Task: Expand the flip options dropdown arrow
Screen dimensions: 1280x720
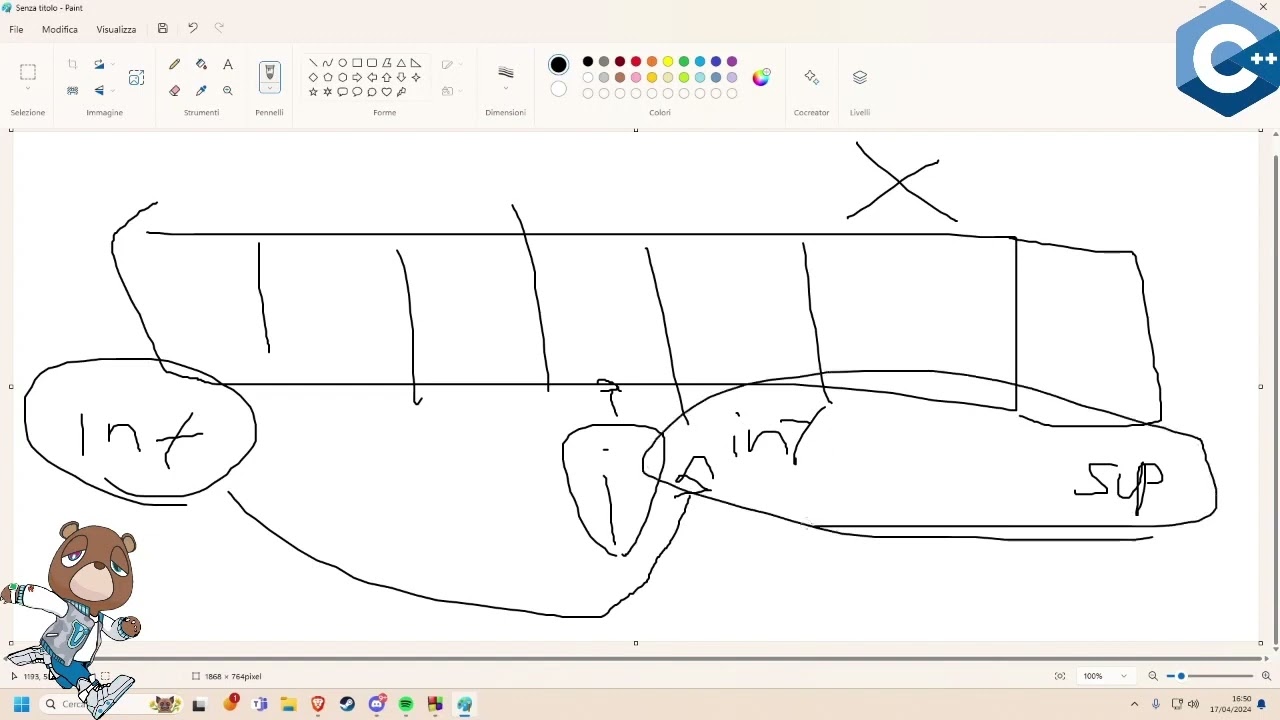Action: pyautogui.click(x=112, y=90)
